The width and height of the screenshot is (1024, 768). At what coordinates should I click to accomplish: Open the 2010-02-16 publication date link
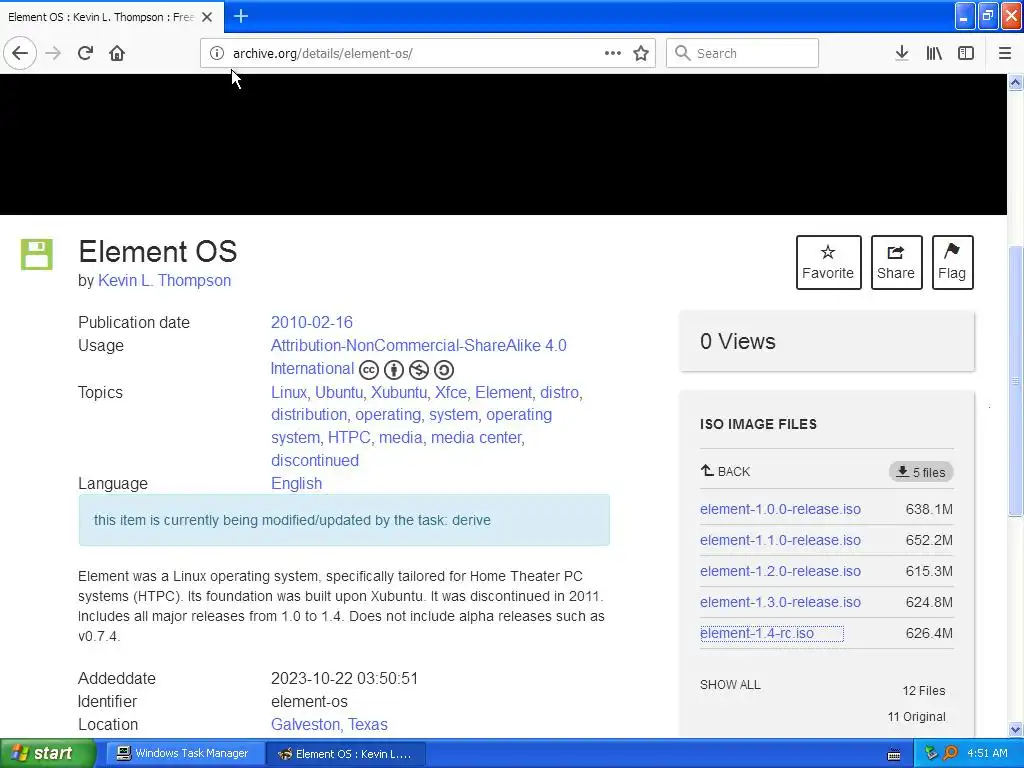312,322
